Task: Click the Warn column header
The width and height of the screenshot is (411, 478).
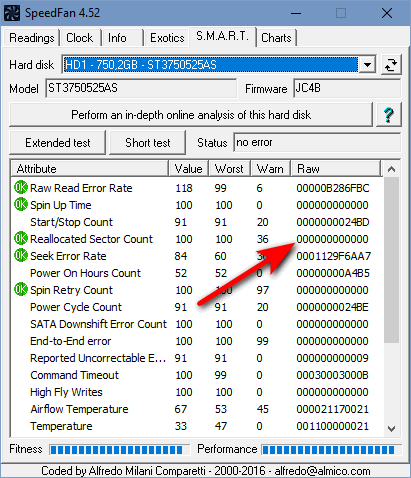Action: point(270,169)
